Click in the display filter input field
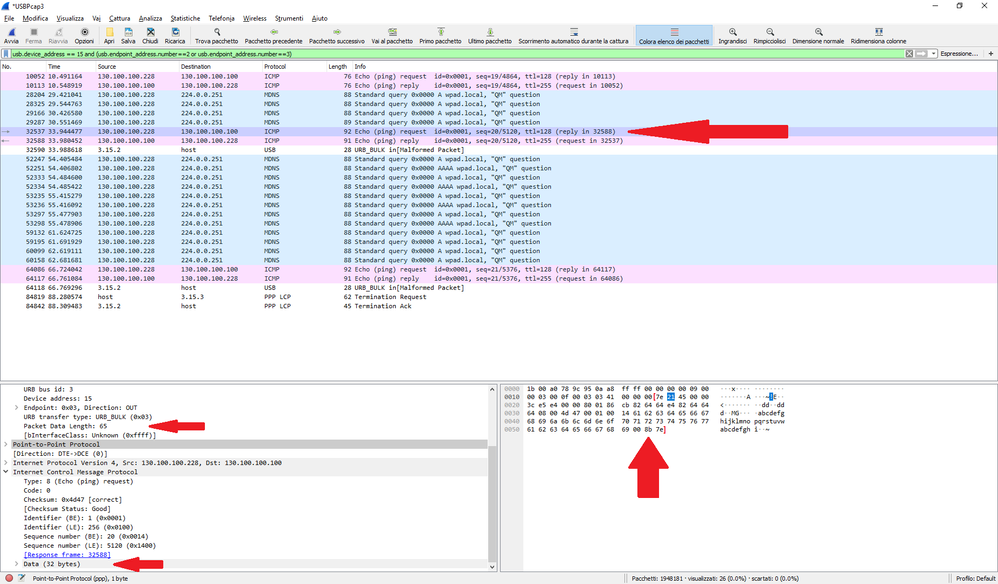Image resolution: width=998 pixels, height=584 pixels. coord(457,54)
